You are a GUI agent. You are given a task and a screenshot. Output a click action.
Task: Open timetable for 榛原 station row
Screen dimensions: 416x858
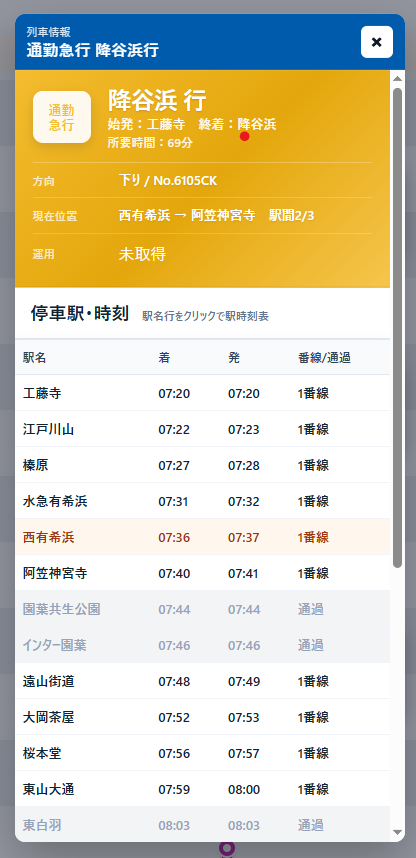click(x=203, y=465)
